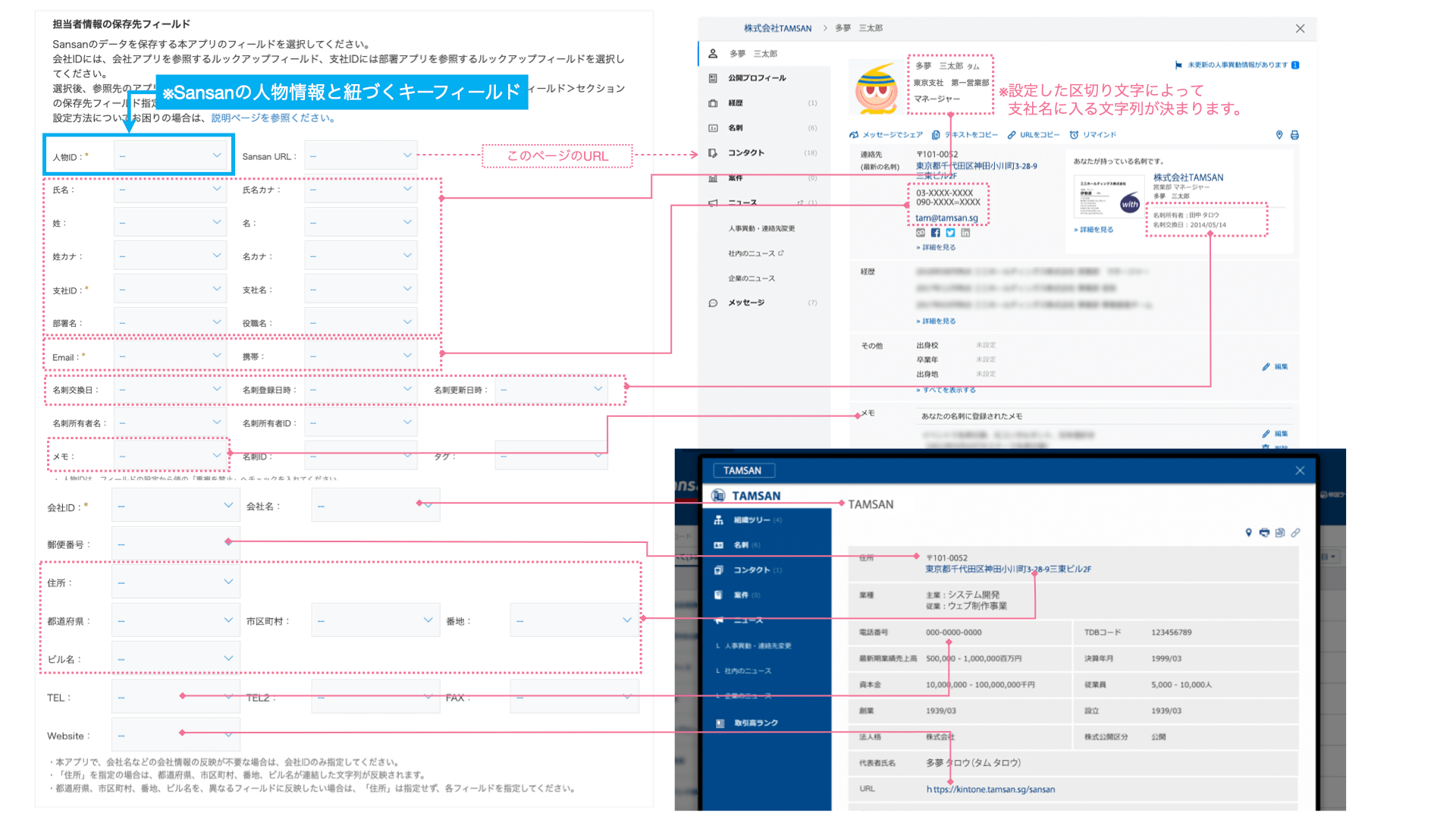Click the printer icon in person profile
The image size is (1456, 819).
(x=1294, y=135)
